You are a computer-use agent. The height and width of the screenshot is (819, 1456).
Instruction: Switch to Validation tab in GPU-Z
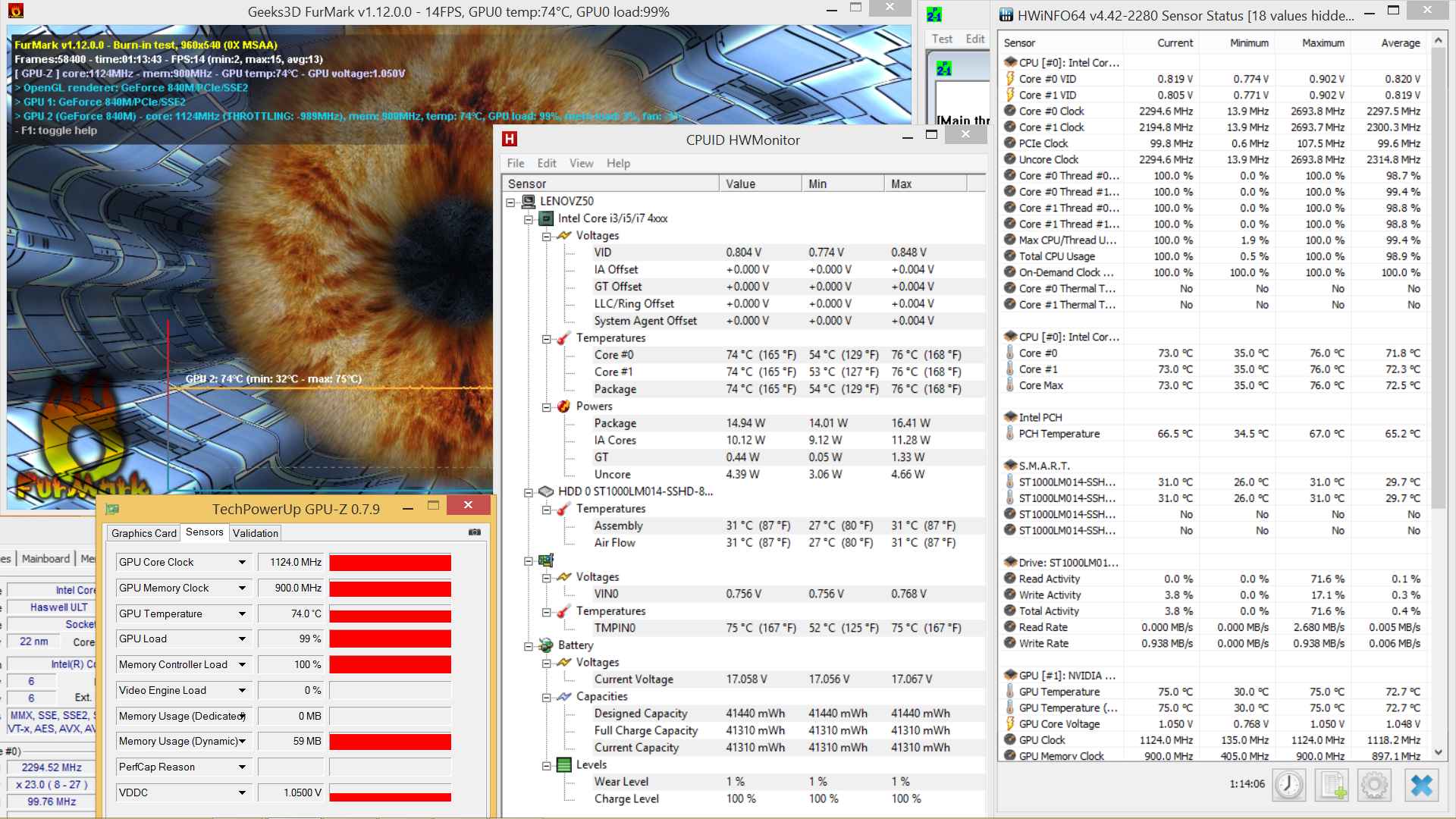255,533
